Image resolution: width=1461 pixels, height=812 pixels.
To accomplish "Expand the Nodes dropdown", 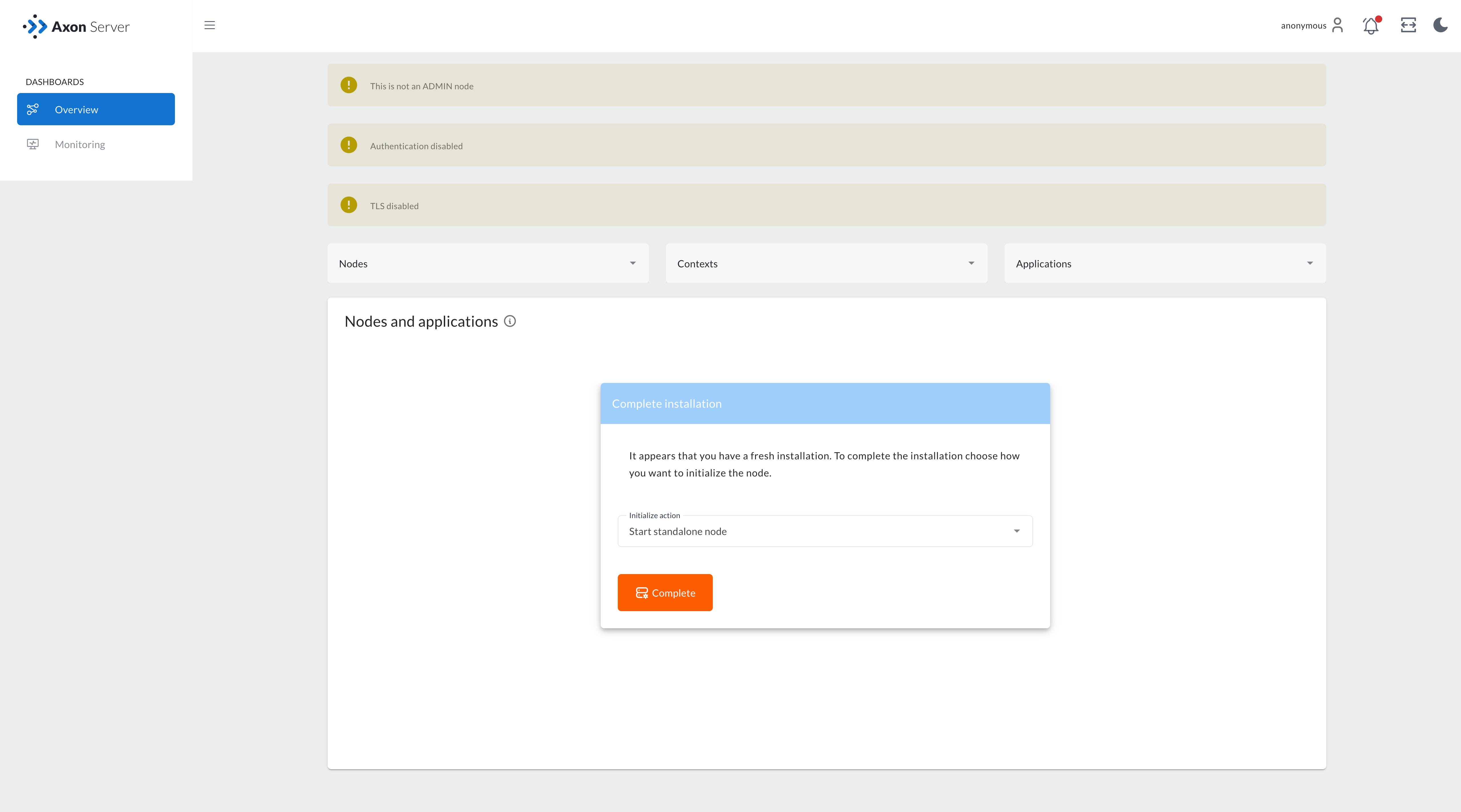I will 488,264.
